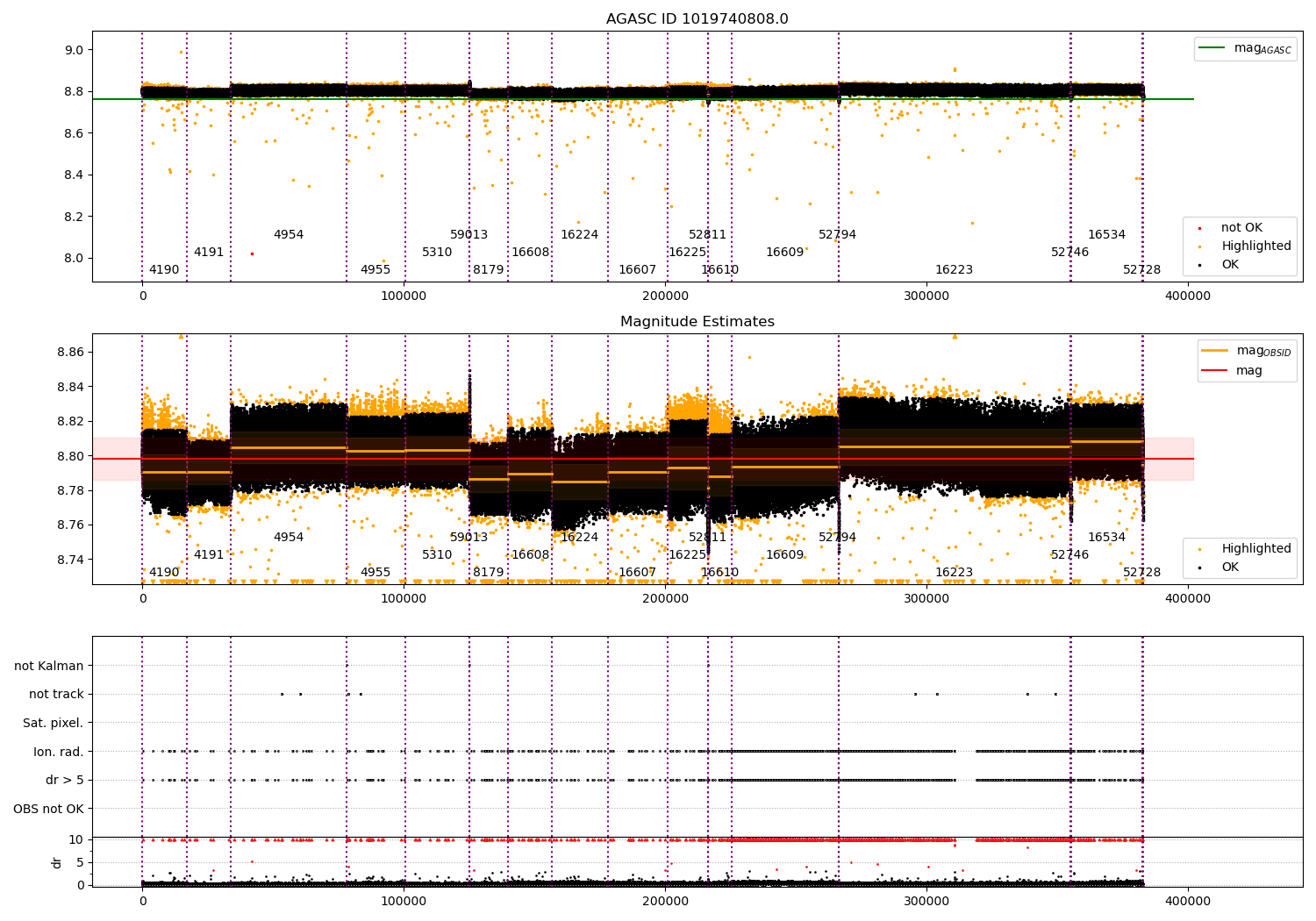The image size is (1316, 921).
Task: Click the '100000' x-axis tick under the top panel
Action: [x=404, y=296]
